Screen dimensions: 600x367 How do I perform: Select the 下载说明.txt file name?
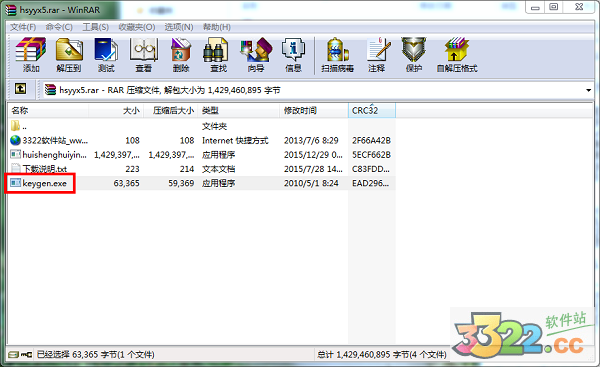click(x=45, y=169)
